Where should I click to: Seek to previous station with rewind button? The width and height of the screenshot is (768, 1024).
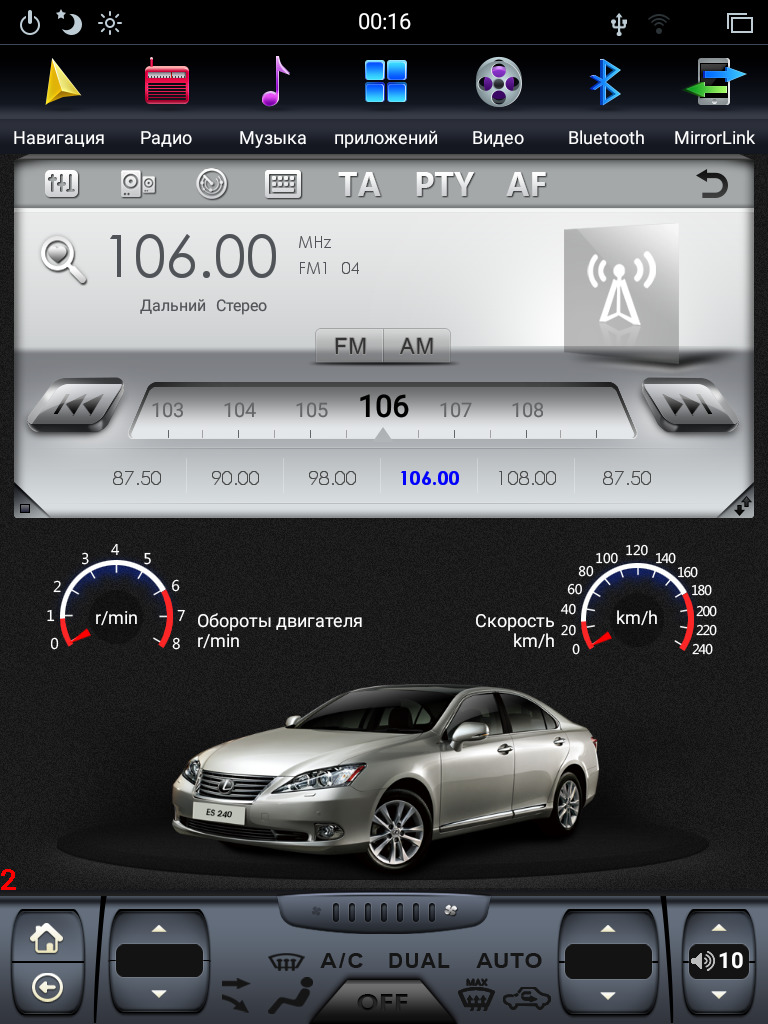75,405
